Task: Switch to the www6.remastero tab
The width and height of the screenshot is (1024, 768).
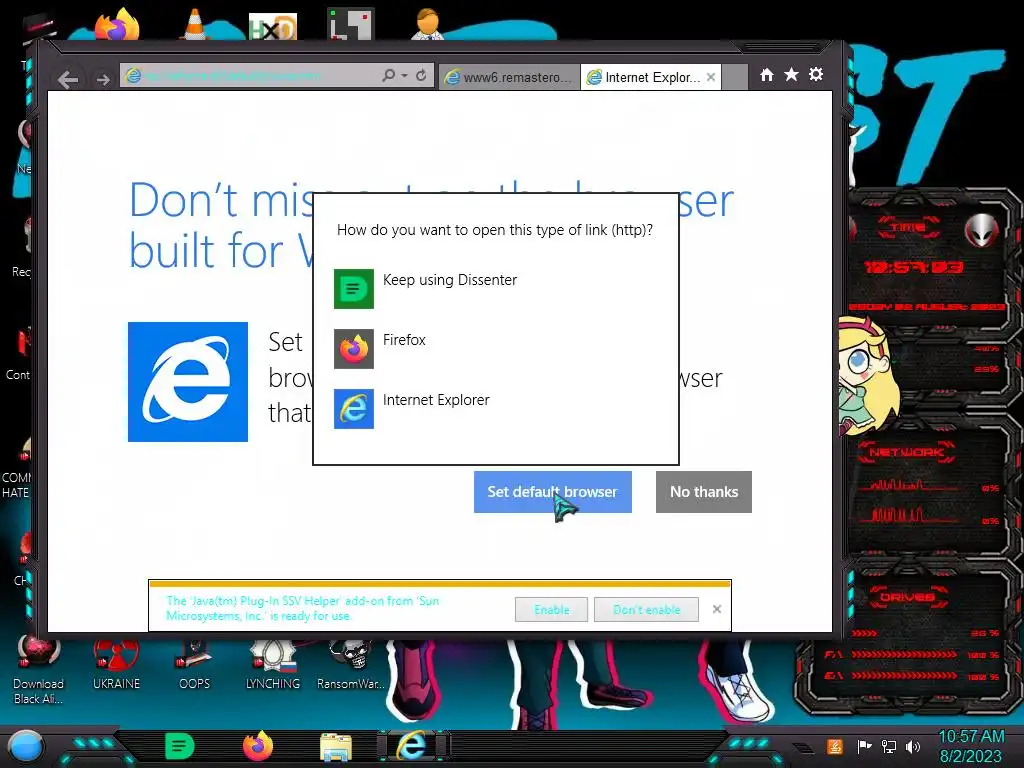Action: tap(509, 77)
